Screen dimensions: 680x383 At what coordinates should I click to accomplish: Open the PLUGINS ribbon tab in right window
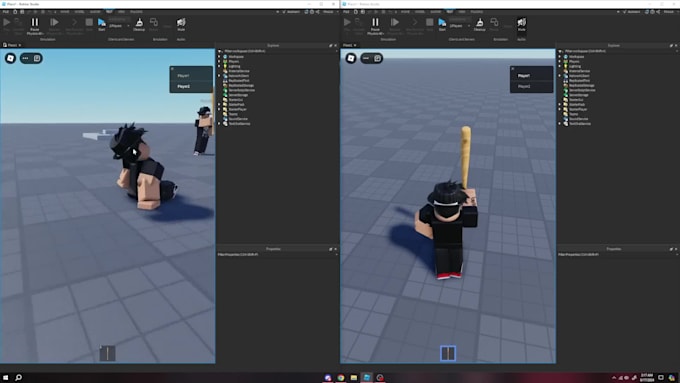[x=477, y=12]
